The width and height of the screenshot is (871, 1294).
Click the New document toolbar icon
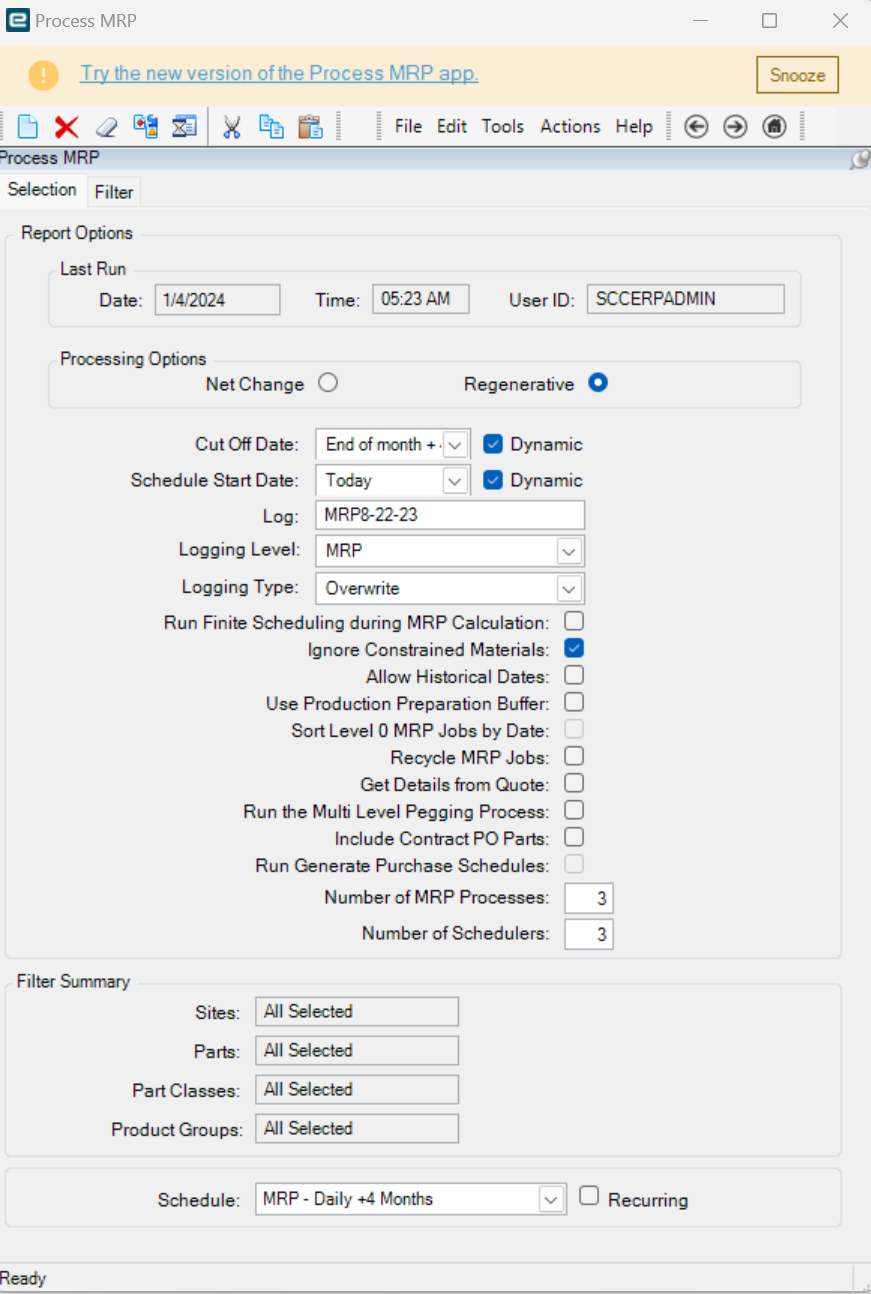28,127
